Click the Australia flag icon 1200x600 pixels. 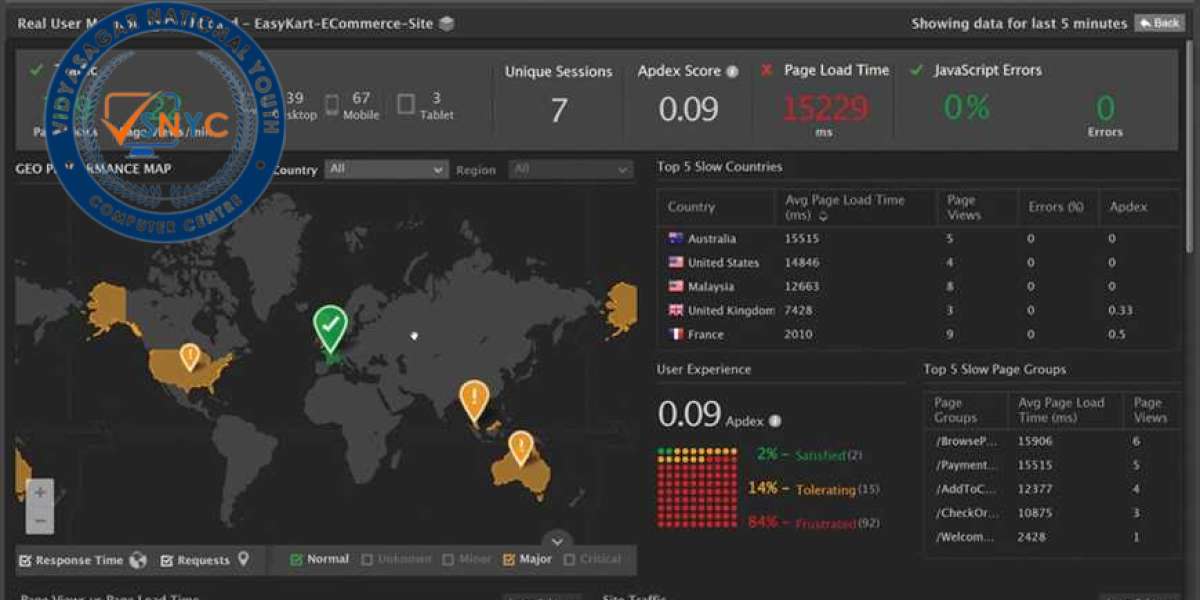(x=675, y=238)
